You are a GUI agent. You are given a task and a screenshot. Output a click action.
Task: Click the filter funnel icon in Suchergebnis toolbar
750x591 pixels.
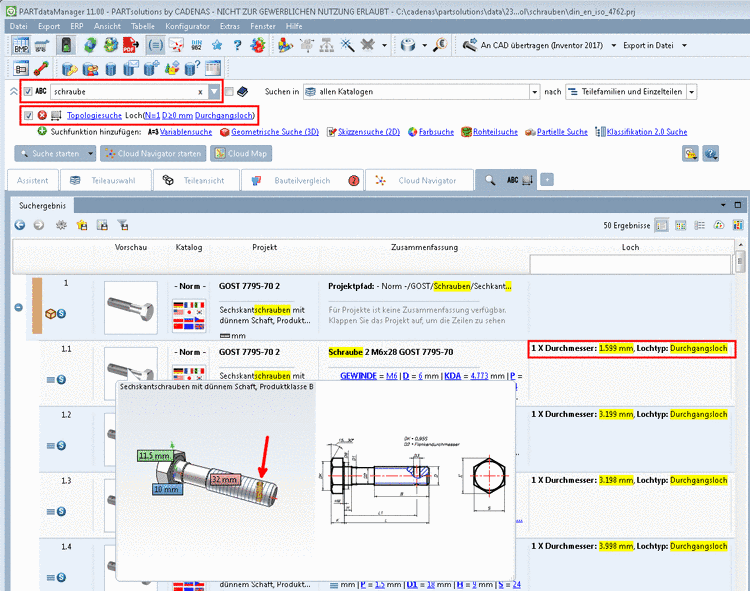tap(123, 225)
